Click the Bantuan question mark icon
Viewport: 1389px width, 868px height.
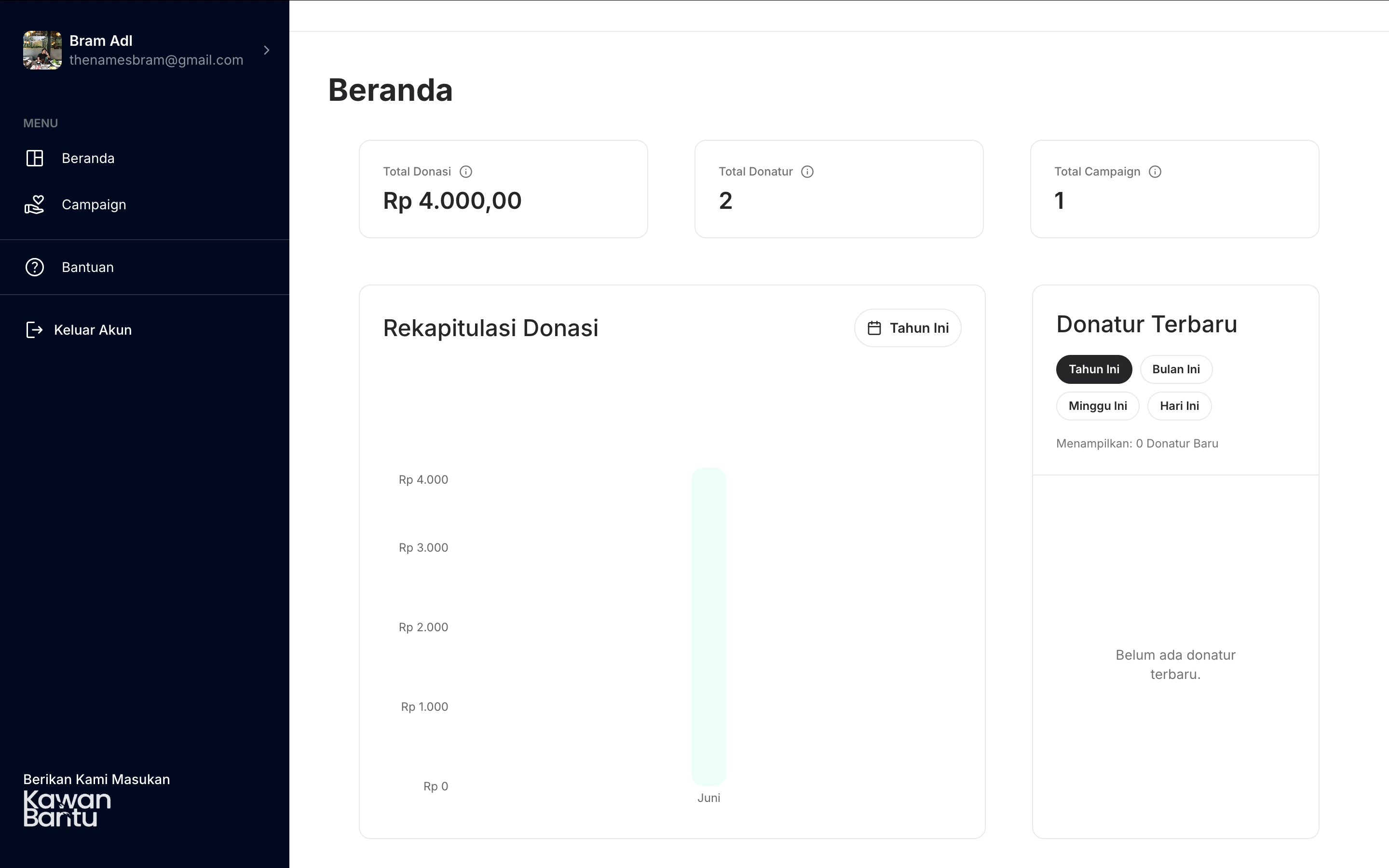[x=34, y=268]
